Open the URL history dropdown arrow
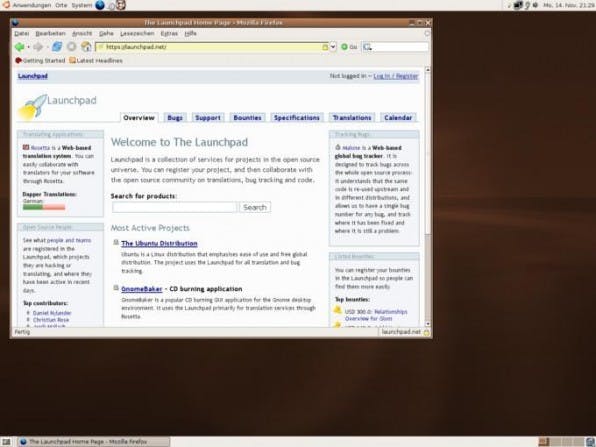 click(x=333, y=47)
